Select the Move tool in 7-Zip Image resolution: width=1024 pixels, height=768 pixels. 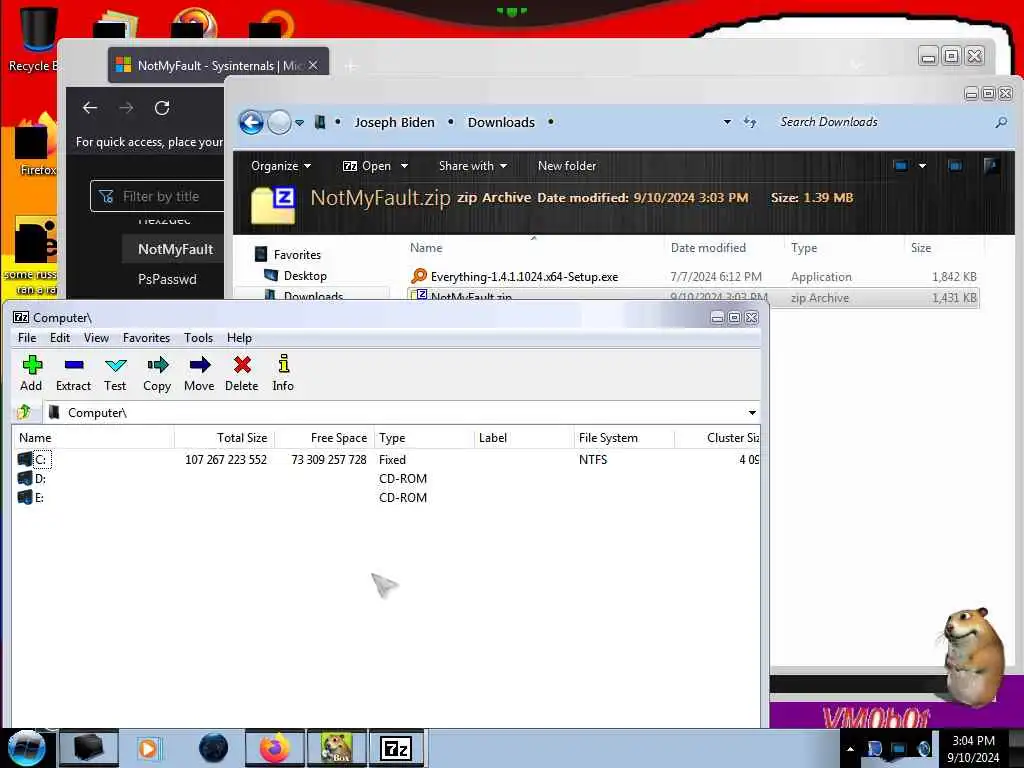click(199, 373)
